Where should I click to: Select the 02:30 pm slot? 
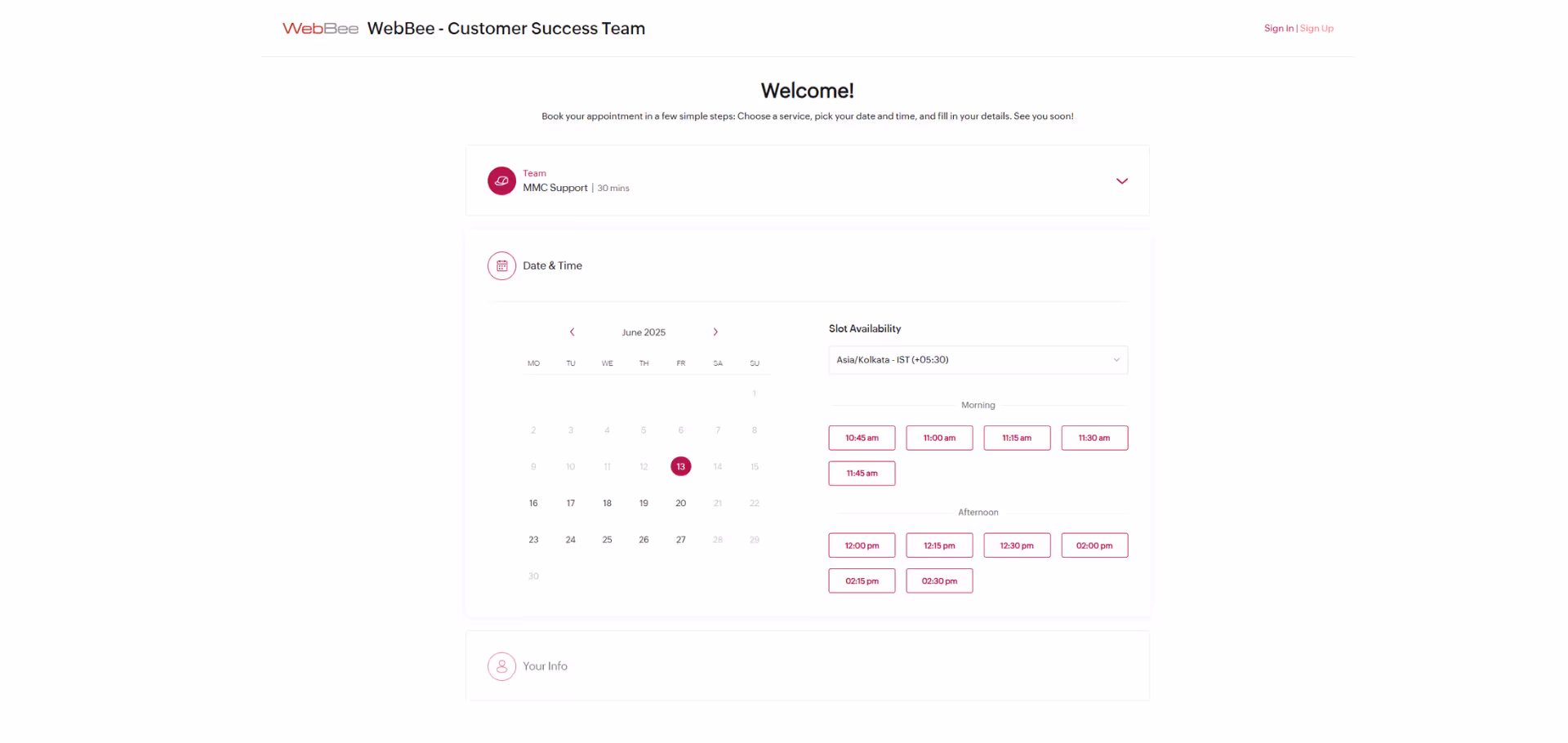point(939,581)
